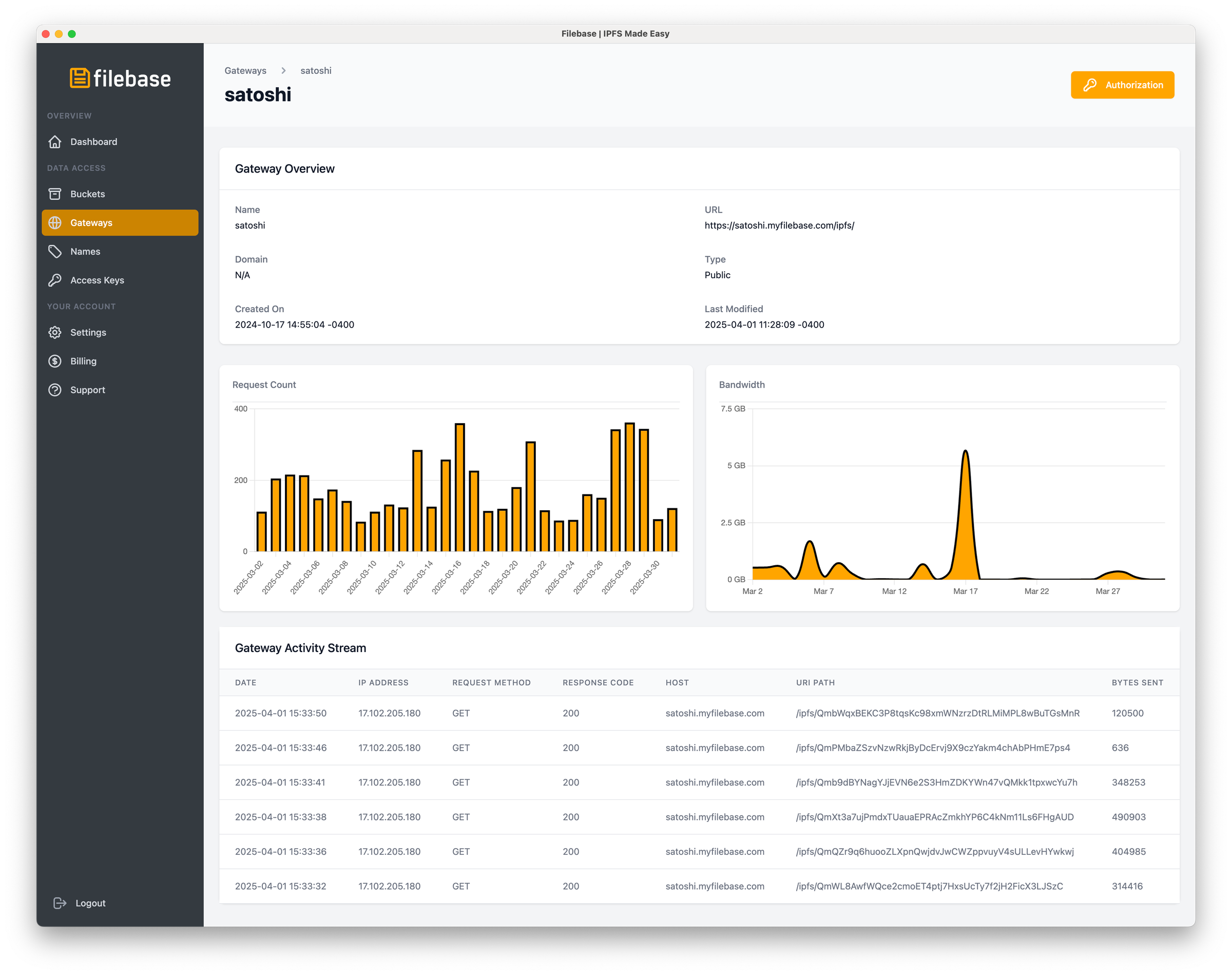This screenshot has height=975, width=1232.
Task: Select the Buckets icon in the sidebar
Action: click(55, 194)
